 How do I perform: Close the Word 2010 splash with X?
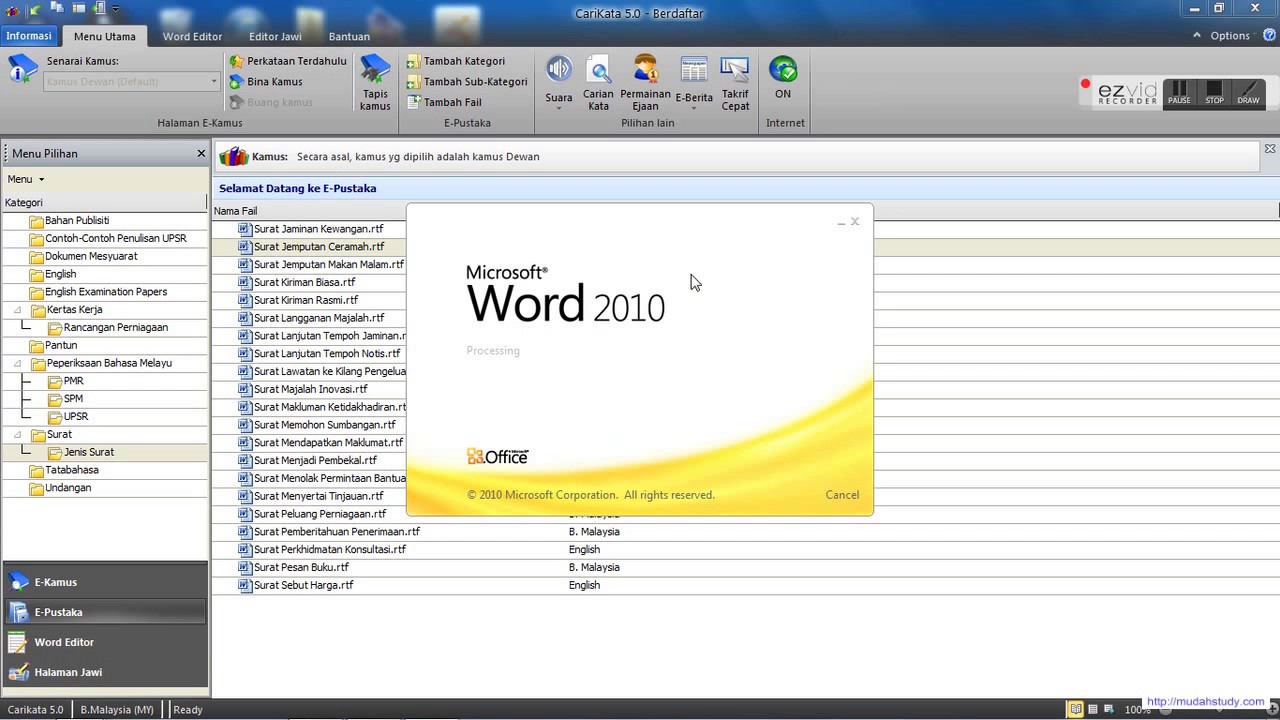coord(855,222)
